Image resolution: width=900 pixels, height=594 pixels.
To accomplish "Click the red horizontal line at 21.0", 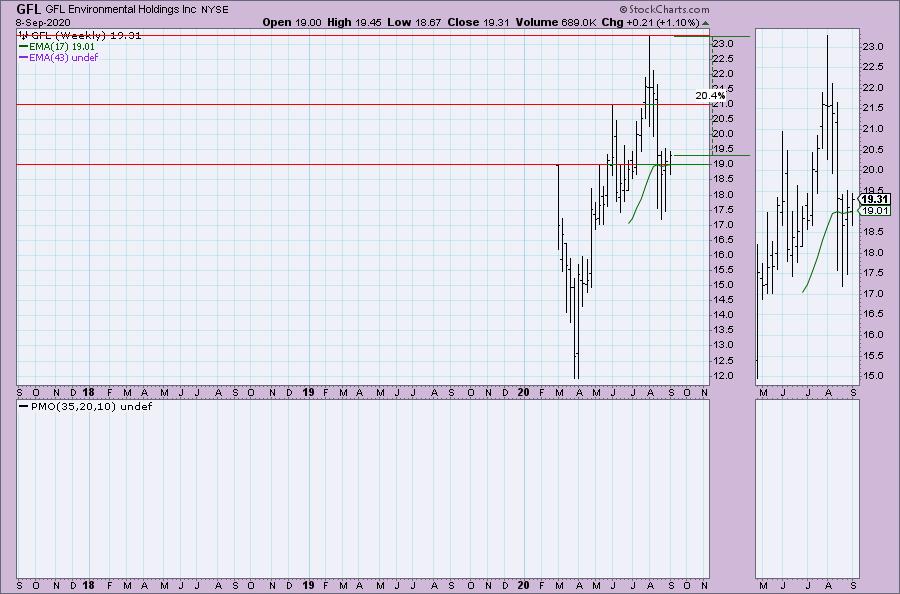I will click(363, 104).
